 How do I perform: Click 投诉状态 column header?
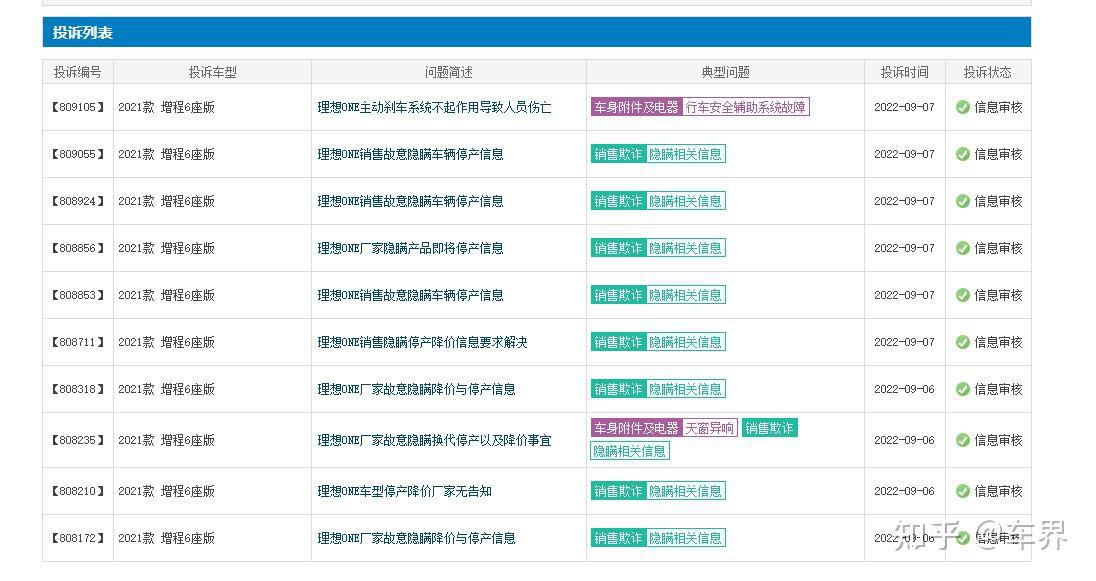[x=988, y=72]
